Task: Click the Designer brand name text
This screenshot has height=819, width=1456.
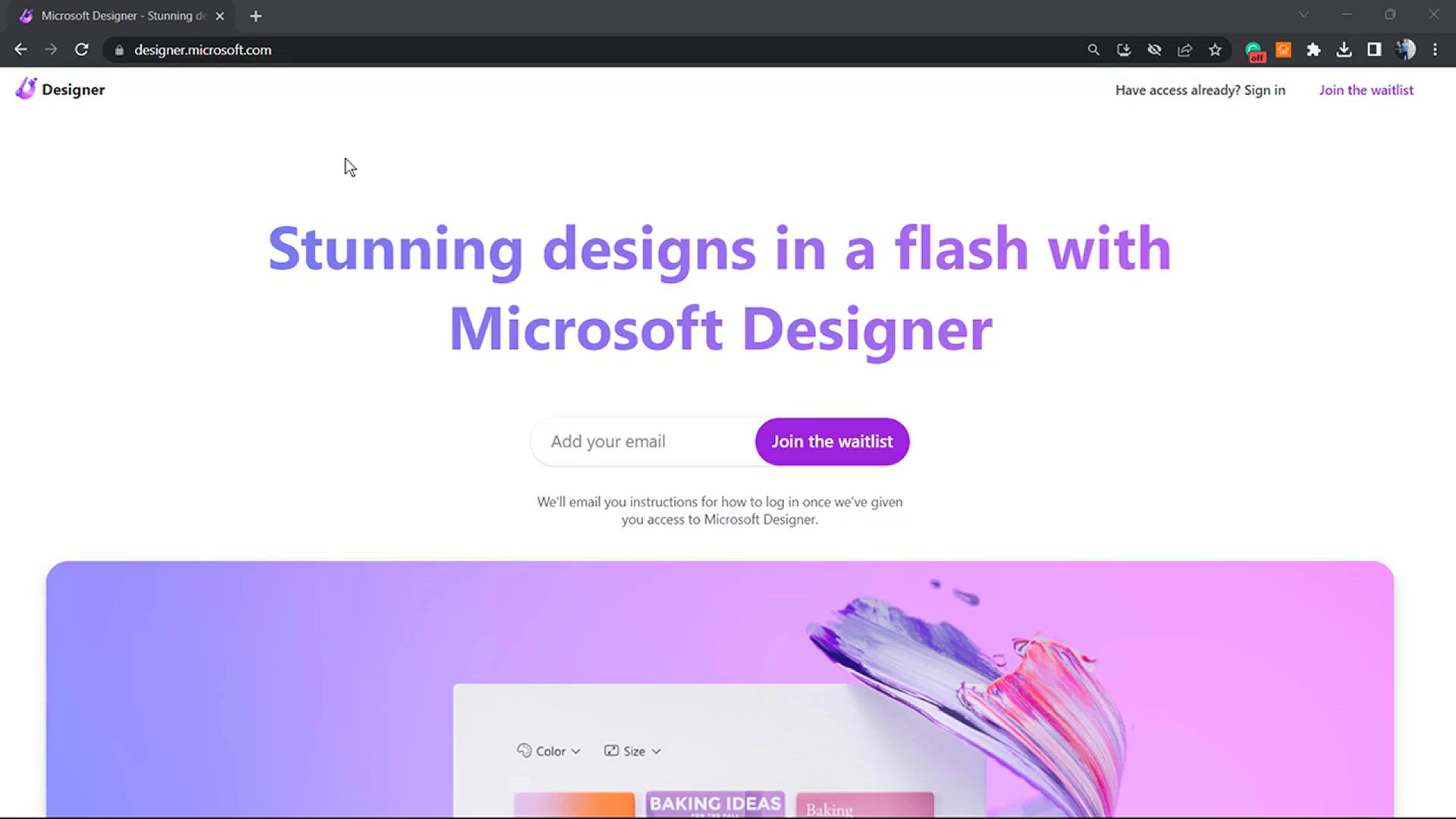Action: (x=74, y=89)
